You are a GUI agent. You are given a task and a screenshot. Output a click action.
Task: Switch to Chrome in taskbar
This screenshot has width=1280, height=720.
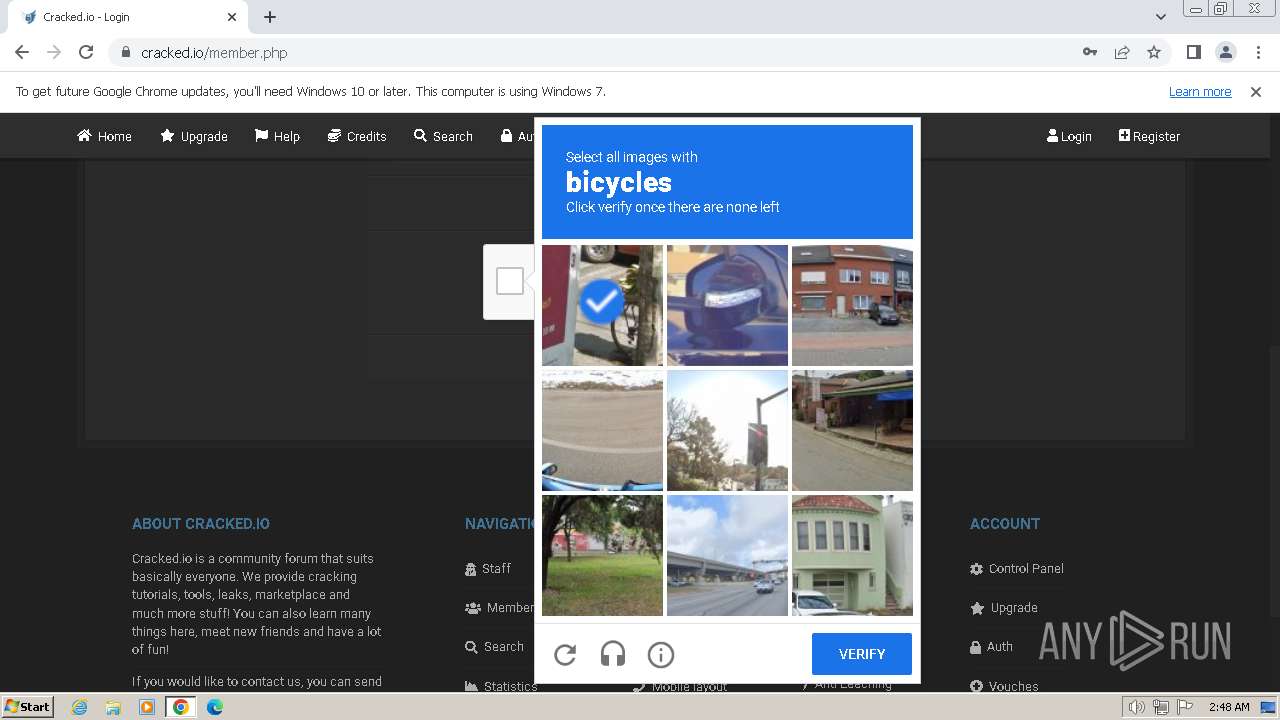[x=181, y=707]
